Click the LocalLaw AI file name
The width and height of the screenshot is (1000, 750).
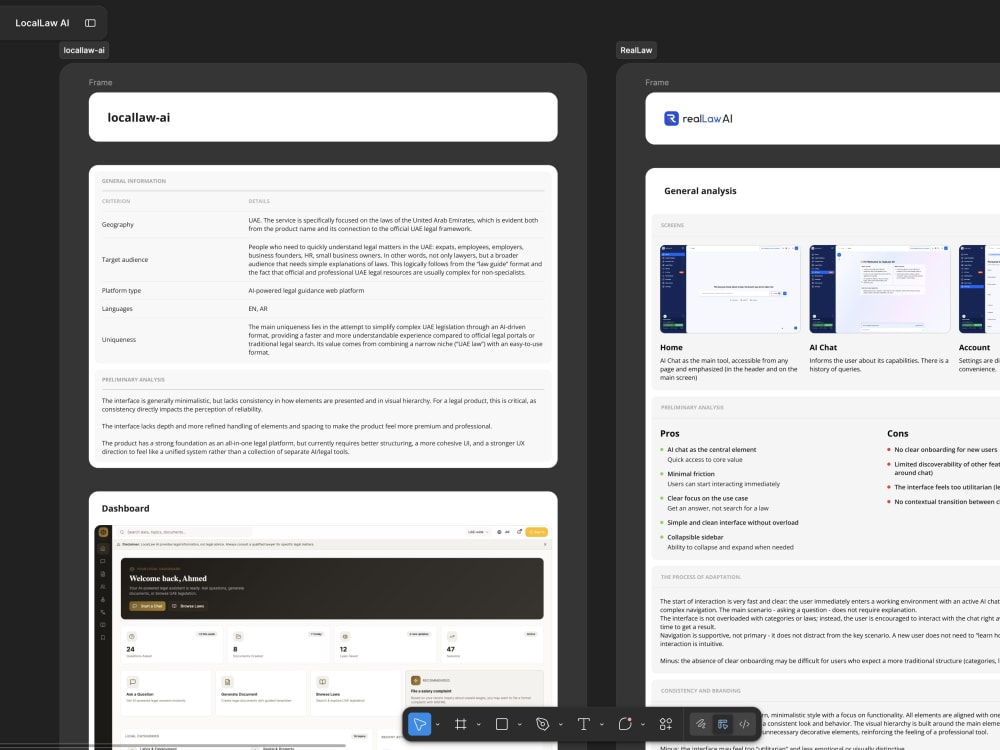42,23
